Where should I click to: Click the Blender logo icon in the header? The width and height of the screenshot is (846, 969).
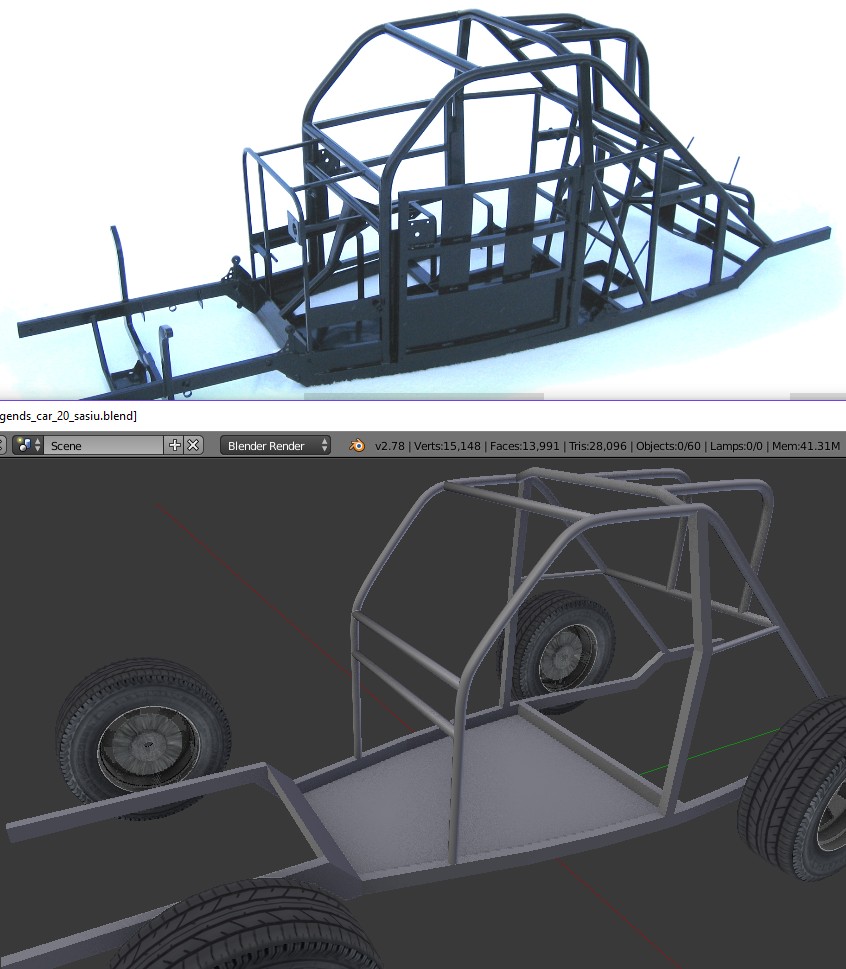coord(357,446)
